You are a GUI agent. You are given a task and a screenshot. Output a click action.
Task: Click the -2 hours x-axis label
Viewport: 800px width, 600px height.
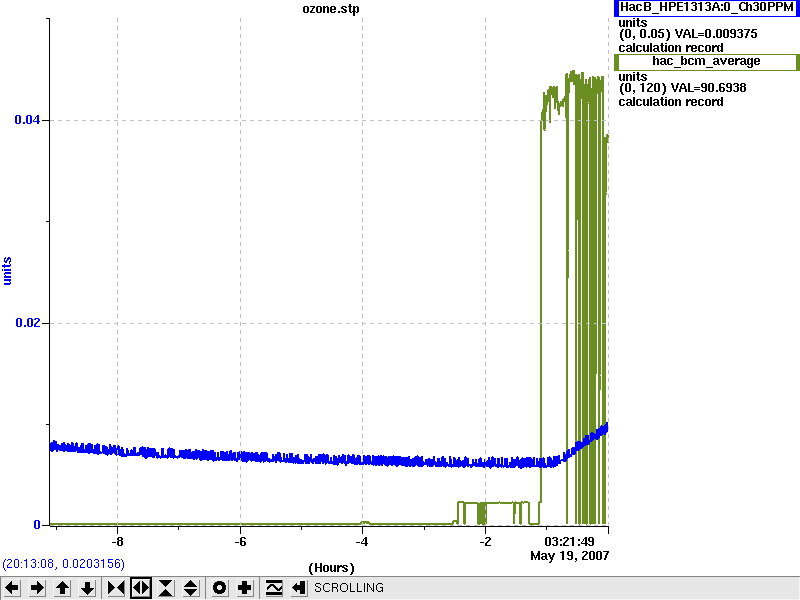[485, 541]
